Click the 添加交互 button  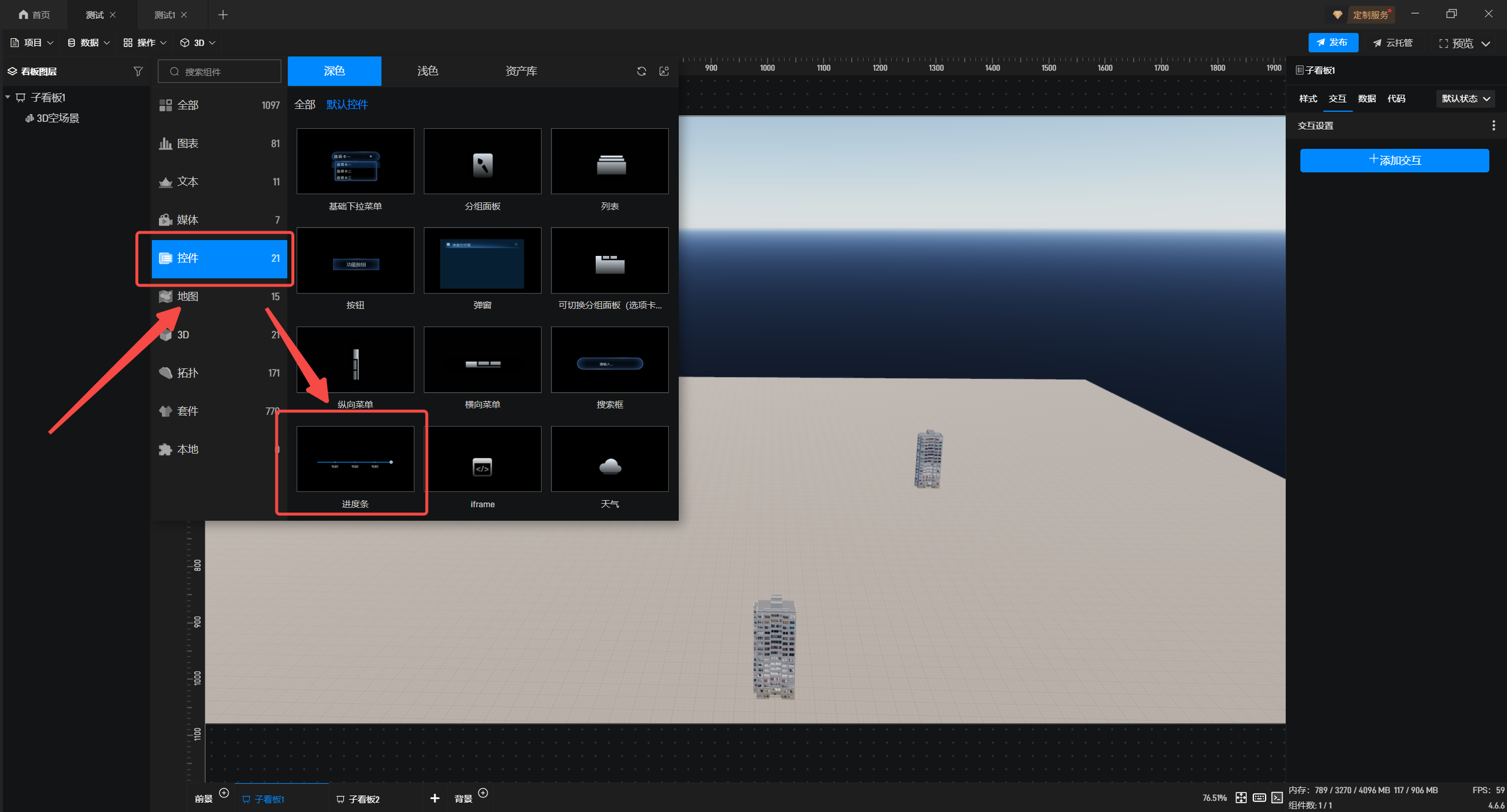[x=1394, y=160]
